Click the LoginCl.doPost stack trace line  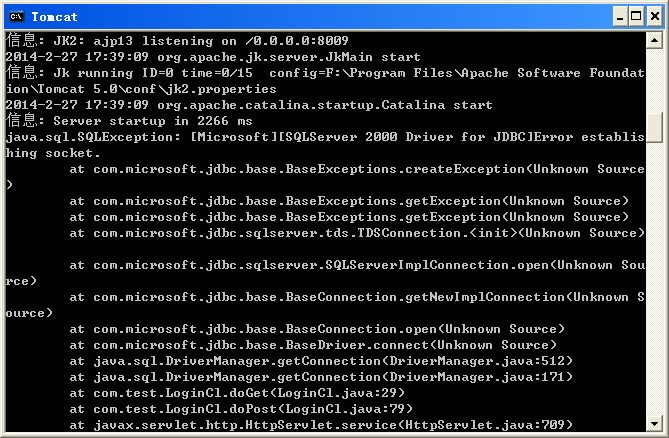pyautogui.click(x=241, y=409)
